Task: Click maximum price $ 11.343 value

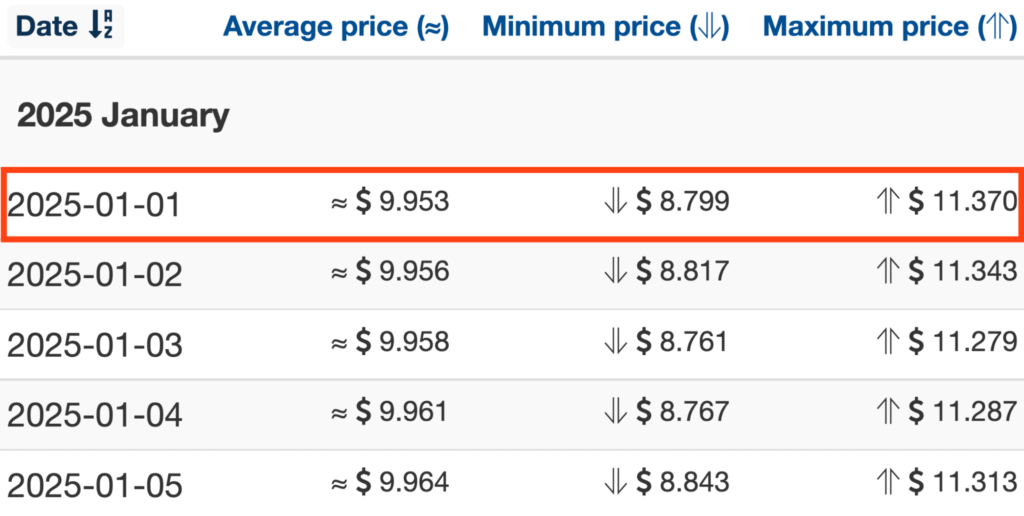Action: (x=963, y=272)
